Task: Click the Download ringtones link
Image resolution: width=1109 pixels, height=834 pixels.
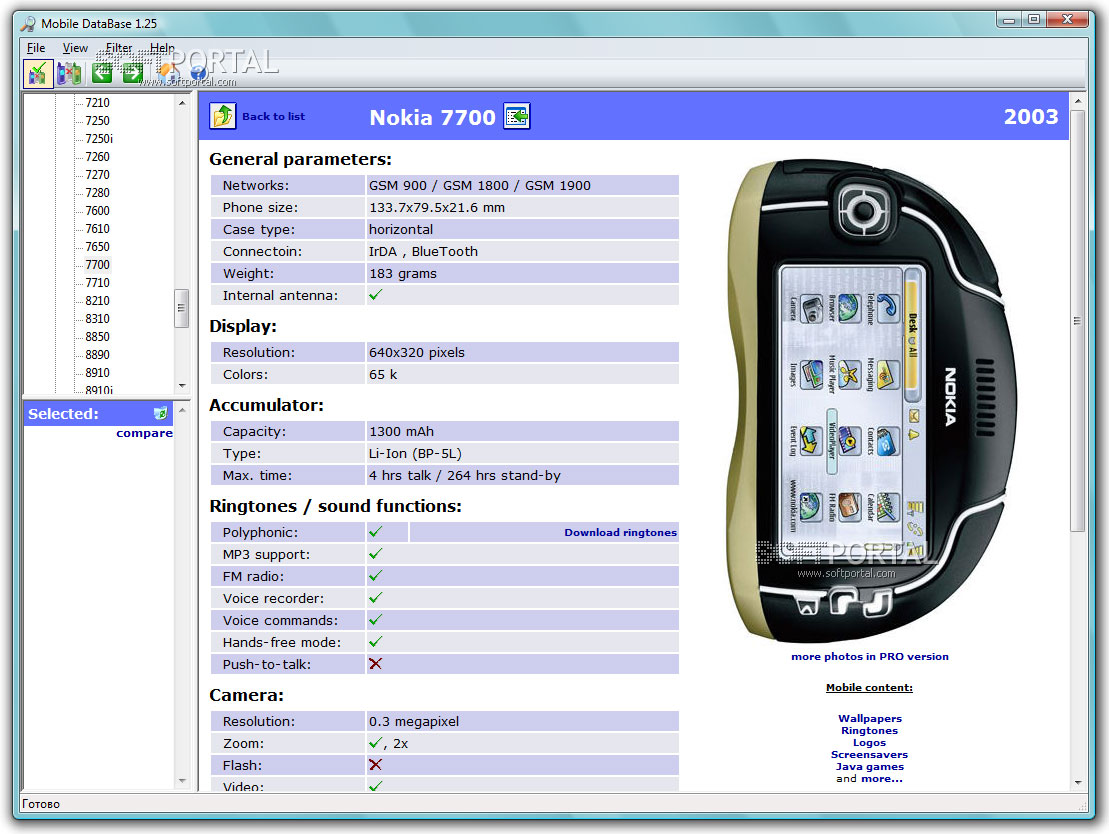Action: point(620,532)
